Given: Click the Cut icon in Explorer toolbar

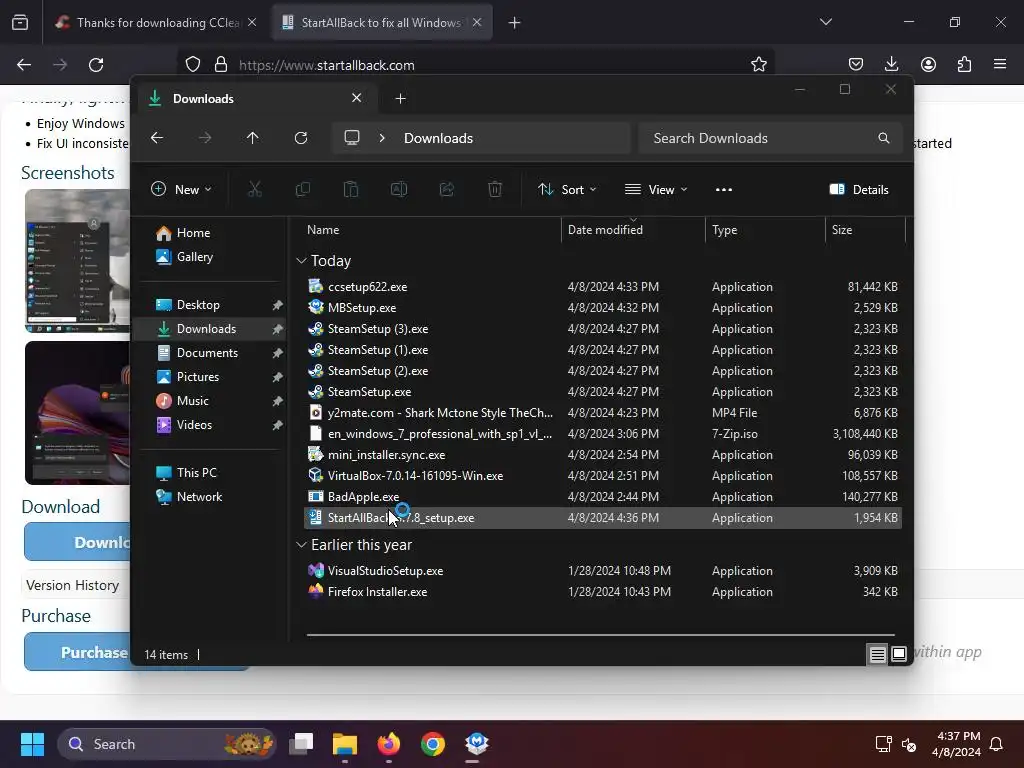Looking at the screenshot, I should click(x=255, y=189).
